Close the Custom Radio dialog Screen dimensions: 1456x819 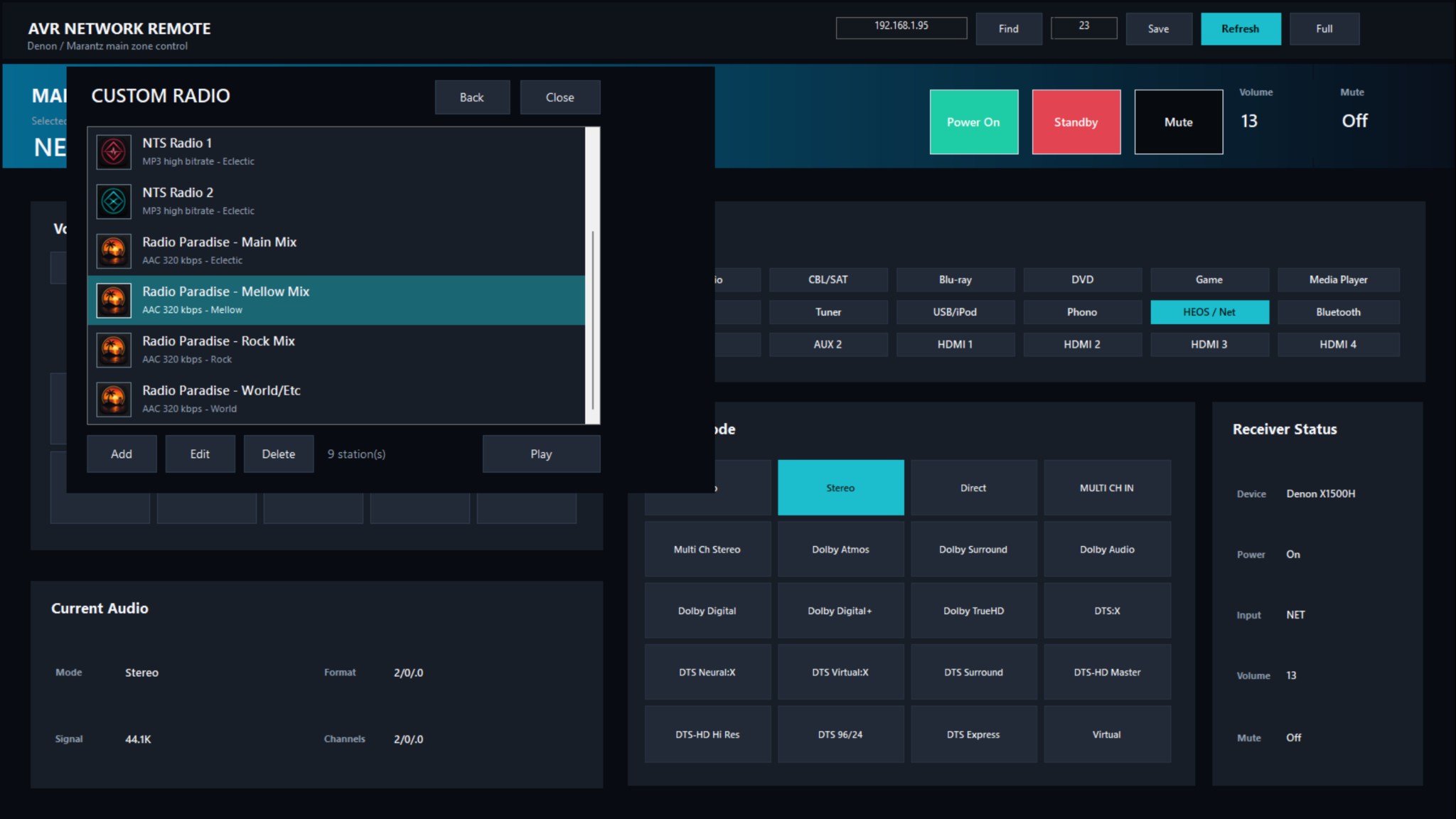[x=560, y=97]
